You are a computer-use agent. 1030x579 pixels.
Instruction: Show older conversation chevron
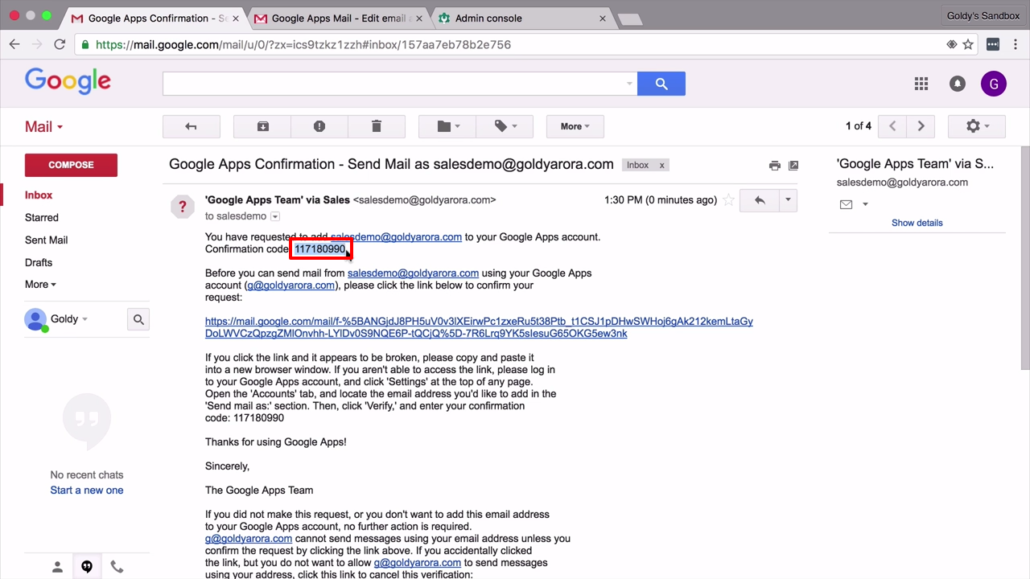(921, 126)
